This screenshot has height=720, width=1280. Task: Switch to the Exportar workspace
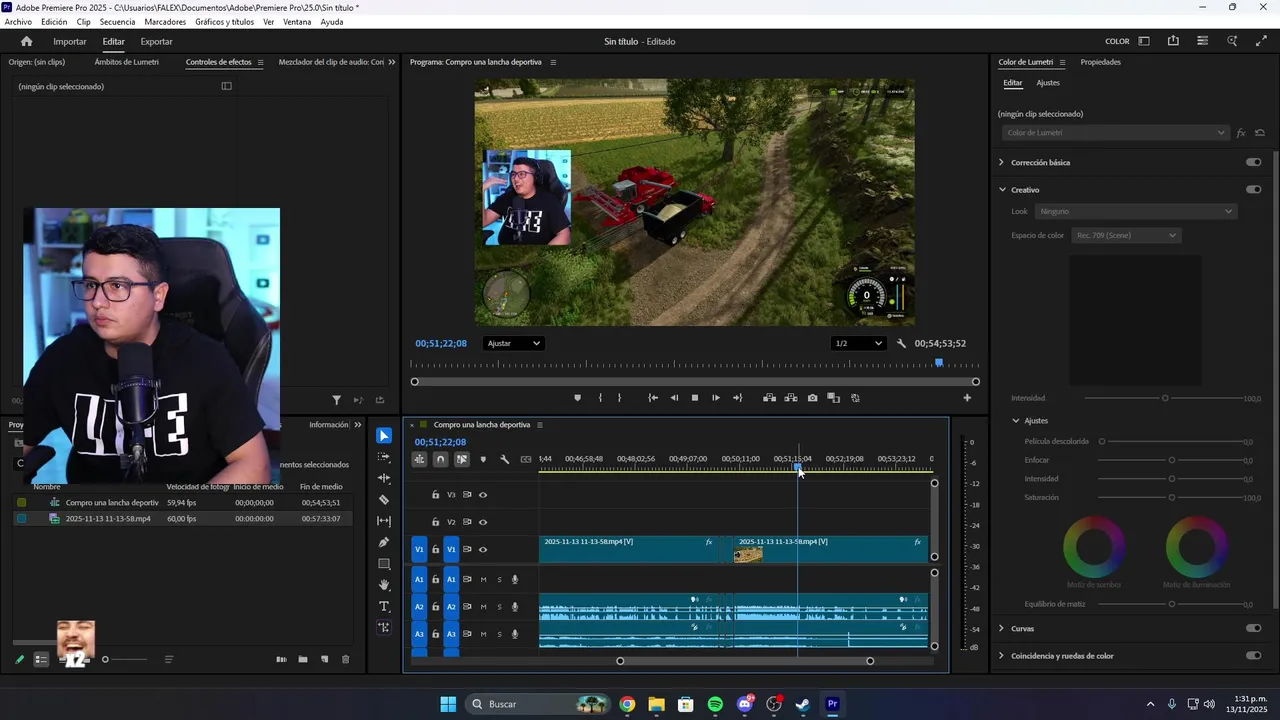coord(156,42)
